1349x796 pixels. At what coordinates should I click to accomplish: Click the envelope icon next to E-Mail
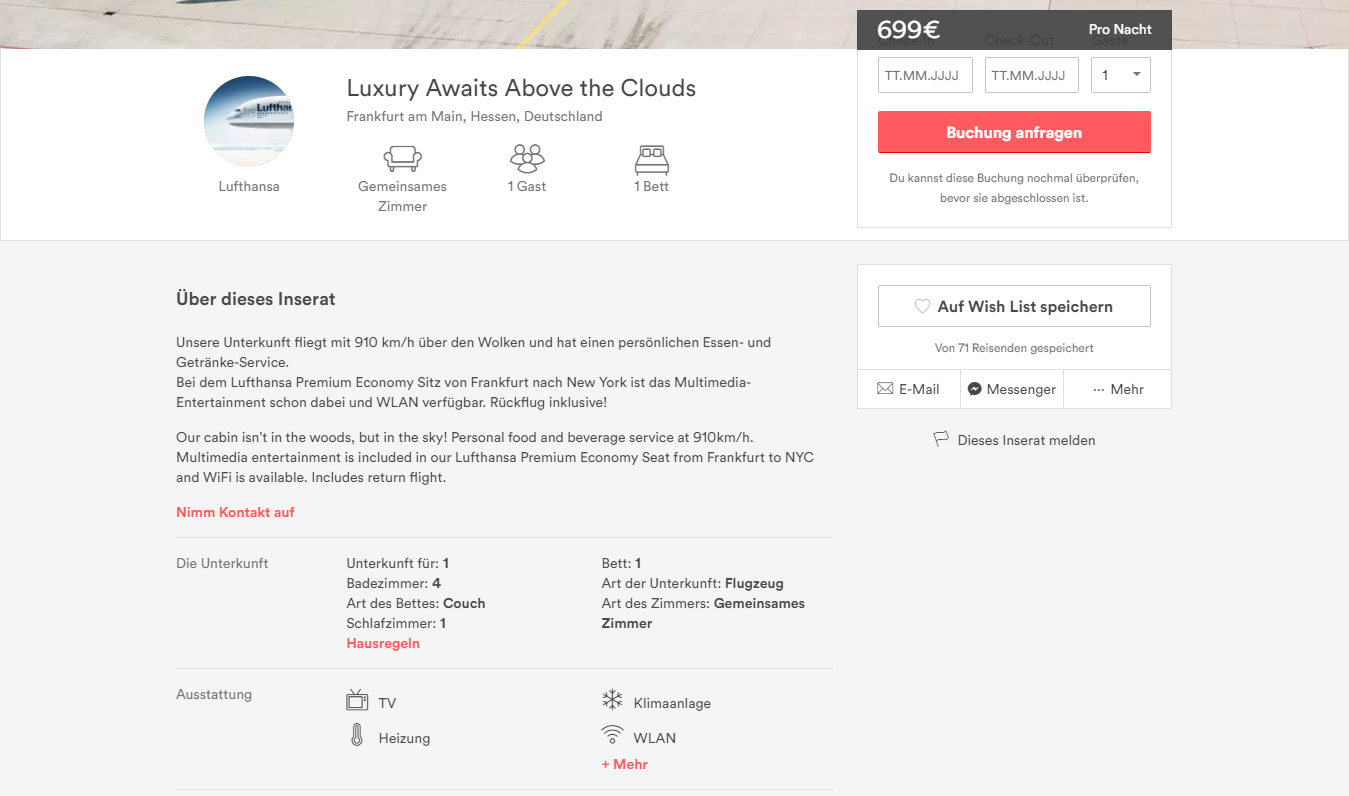point(885,389)
